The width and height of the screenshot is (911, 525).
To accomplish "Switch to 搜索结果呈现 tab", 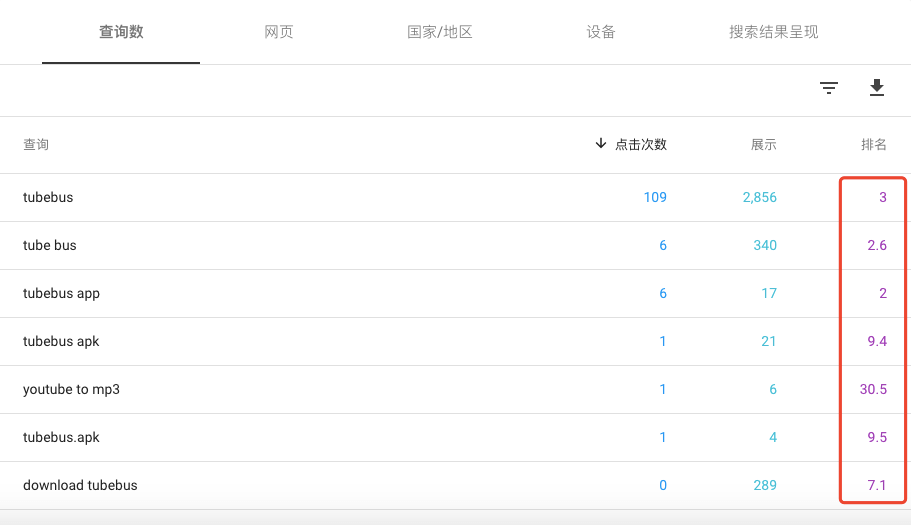I will 774,32.
